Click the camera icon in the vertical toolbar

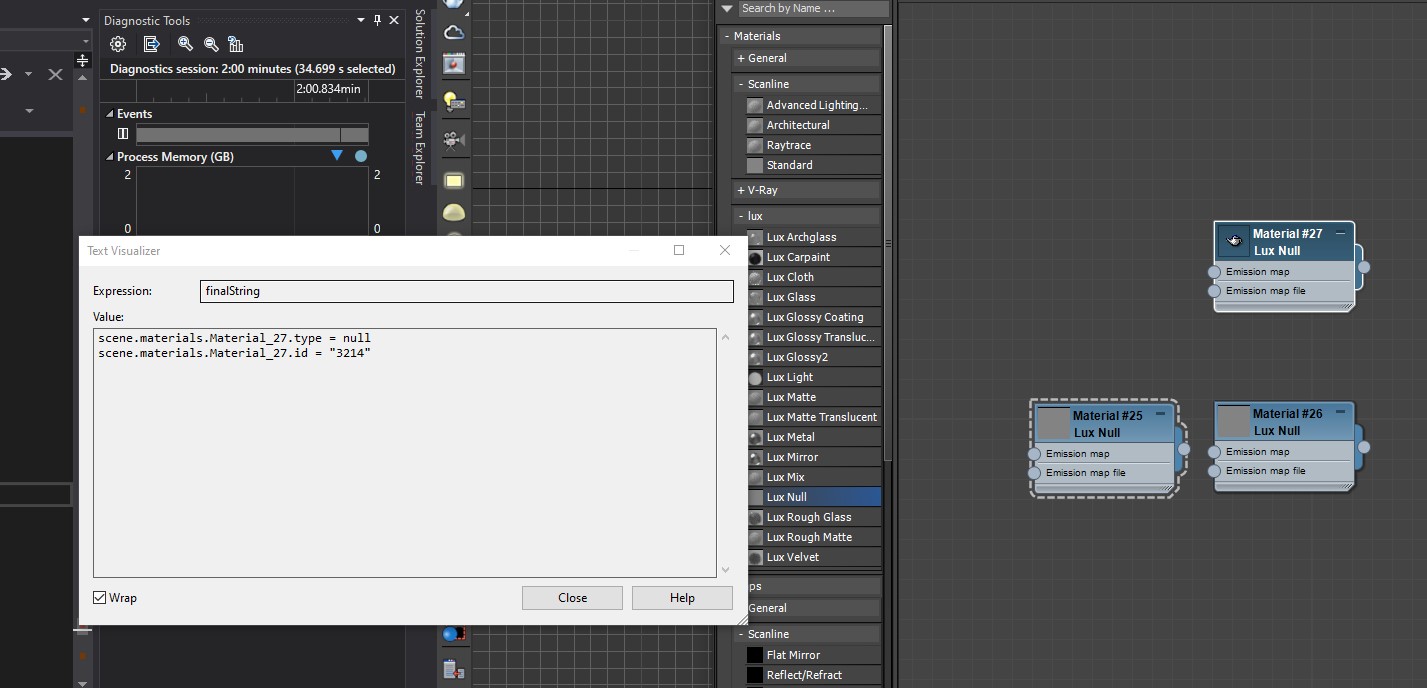pyautogui.click(x=454, y=139)
